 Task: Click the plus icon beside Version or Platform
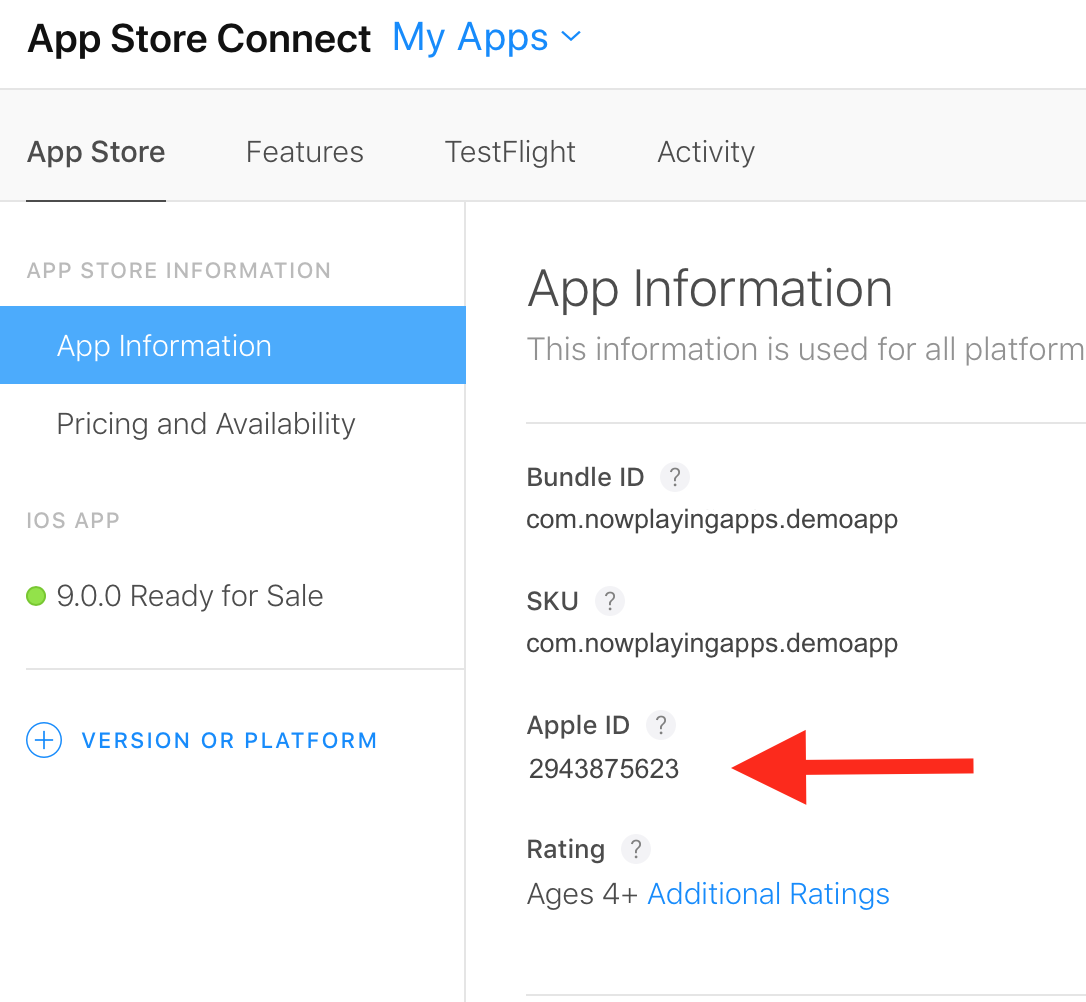click(x=44, y=741)
